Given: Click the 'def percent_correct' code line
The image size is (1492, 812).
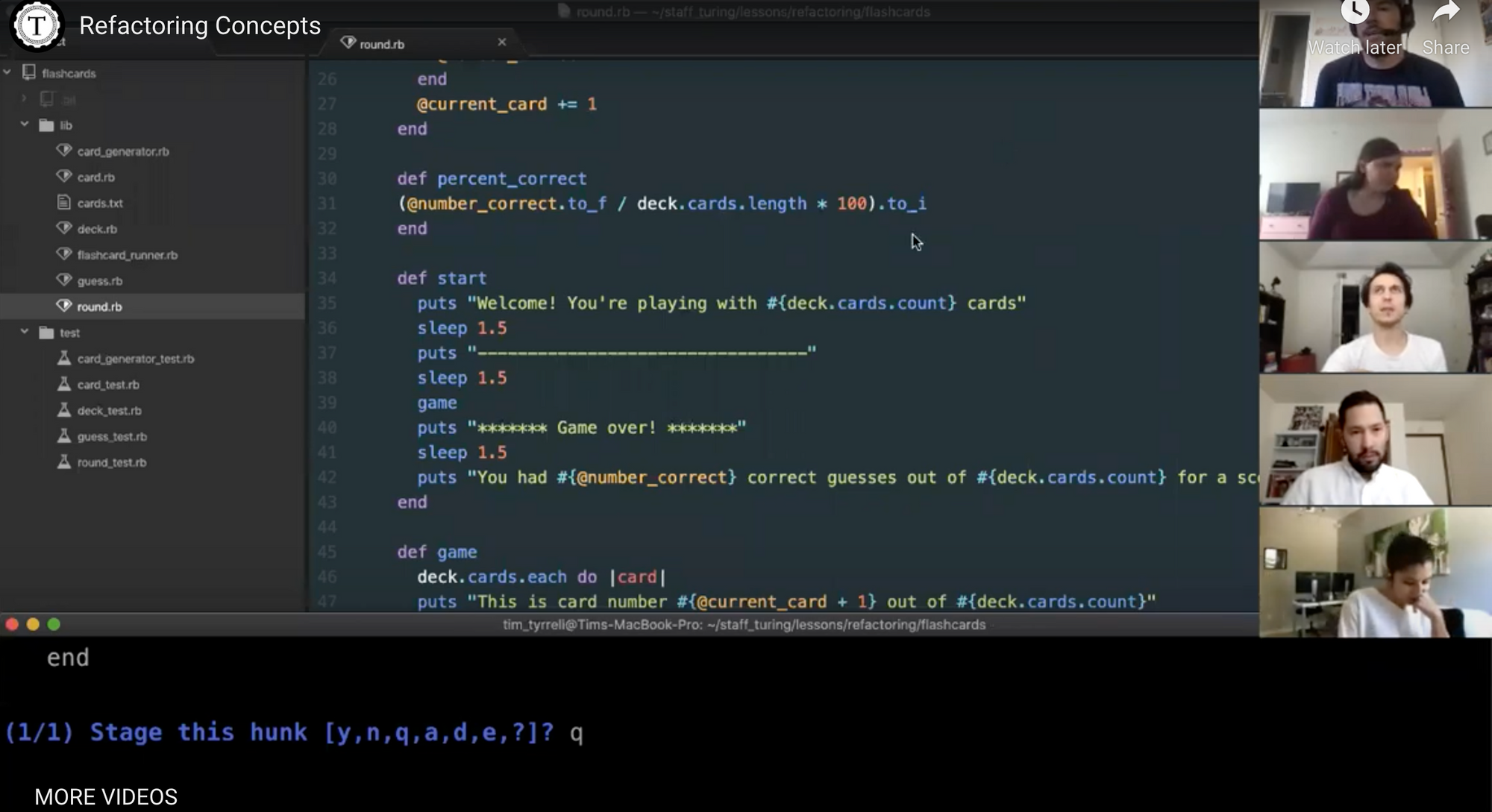Looking at the screenshot, I should pos(492,179).
